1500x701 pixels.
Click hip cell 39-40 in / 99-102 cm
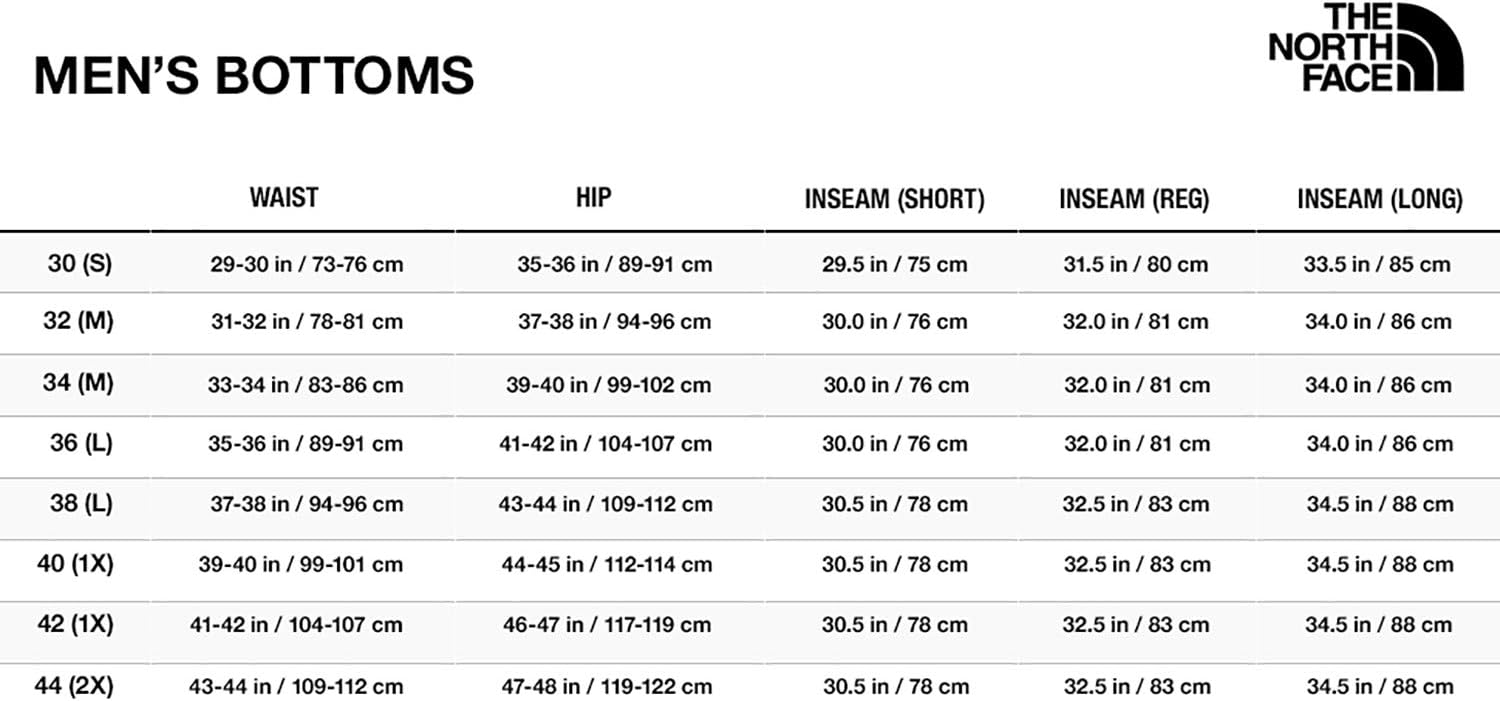click(608, 385)
